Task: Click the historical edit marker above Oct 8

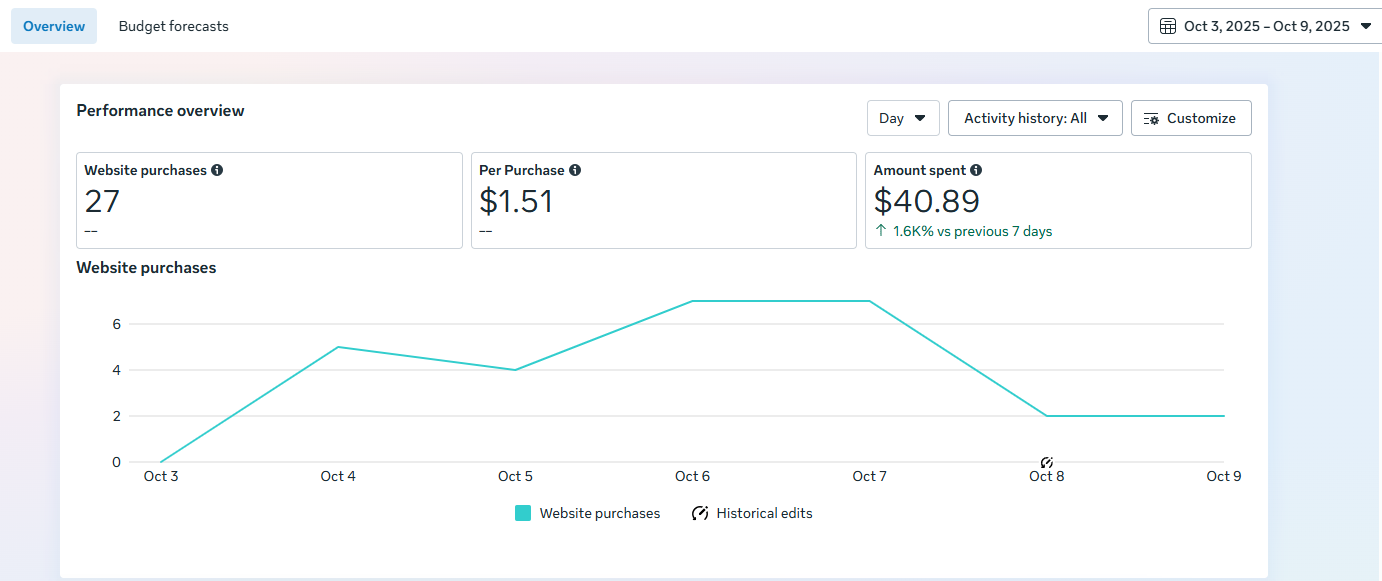Action: click(1047, 463)
